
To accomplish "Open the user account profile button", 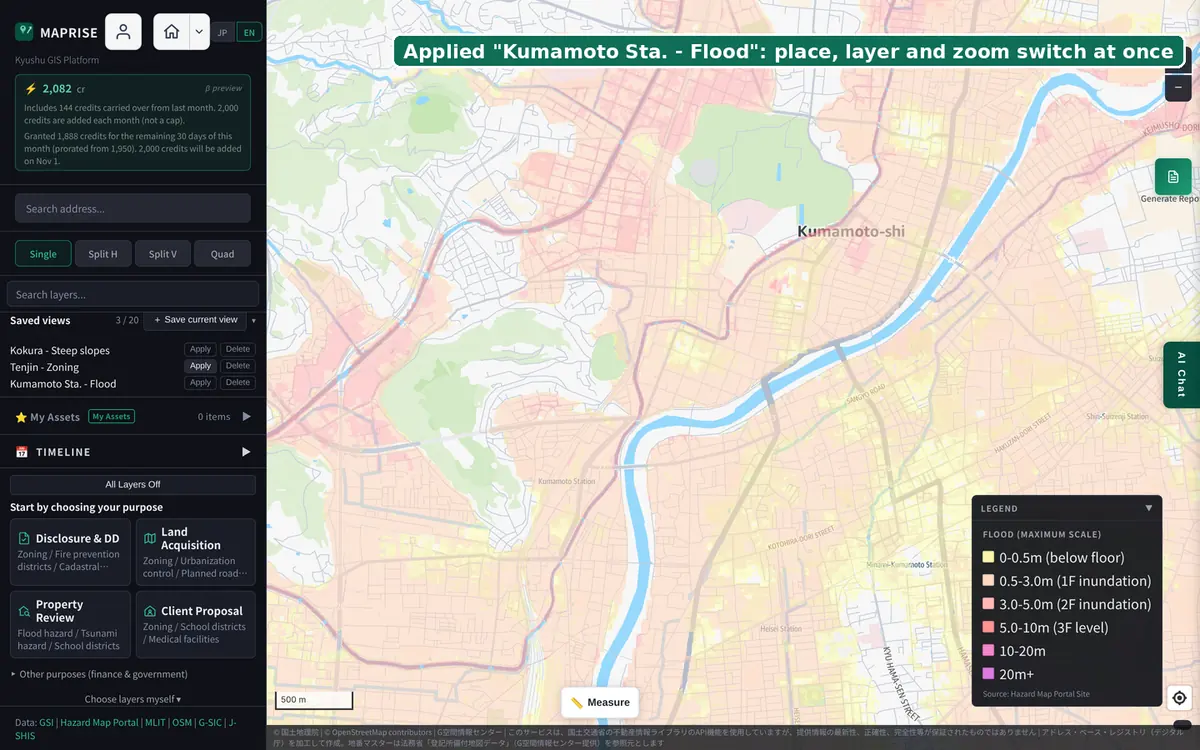I will tap(123, 32).
